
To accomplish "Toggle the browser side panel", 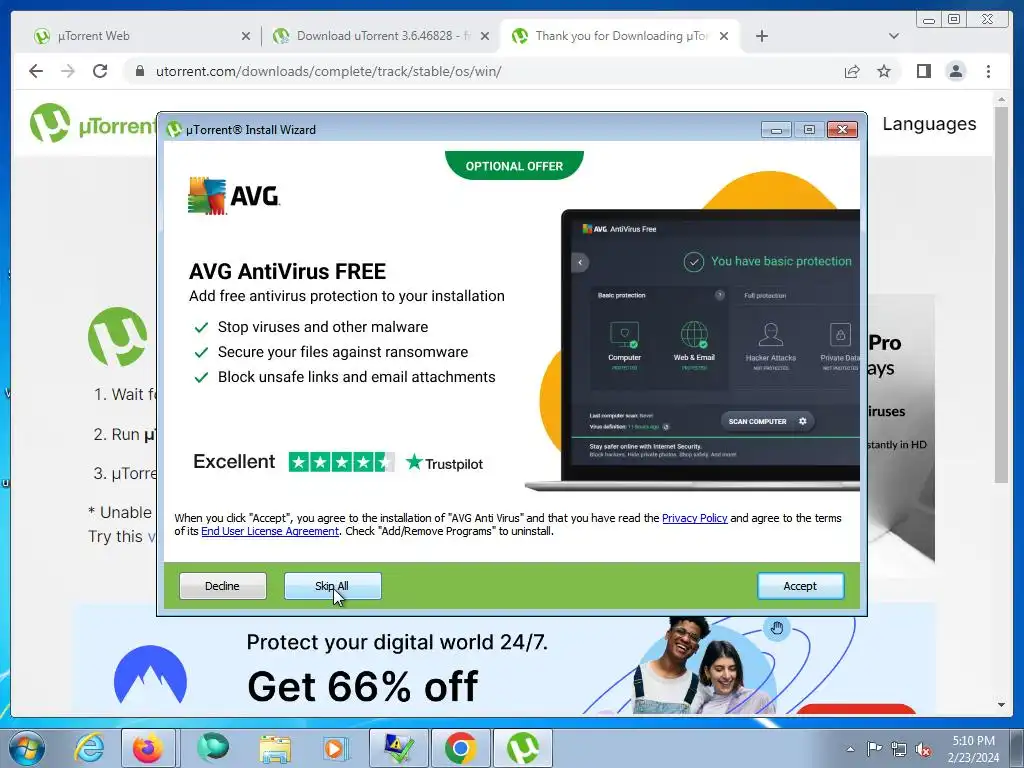I will (x=923, y=71).
